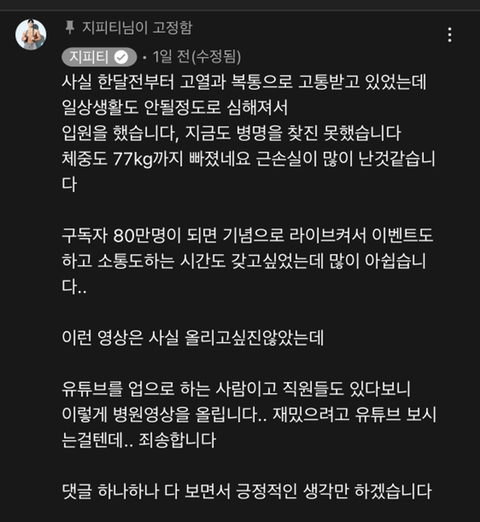Click the pin icon above the comment
Screen dimensions: 480x522
click(x=70, y=27)
